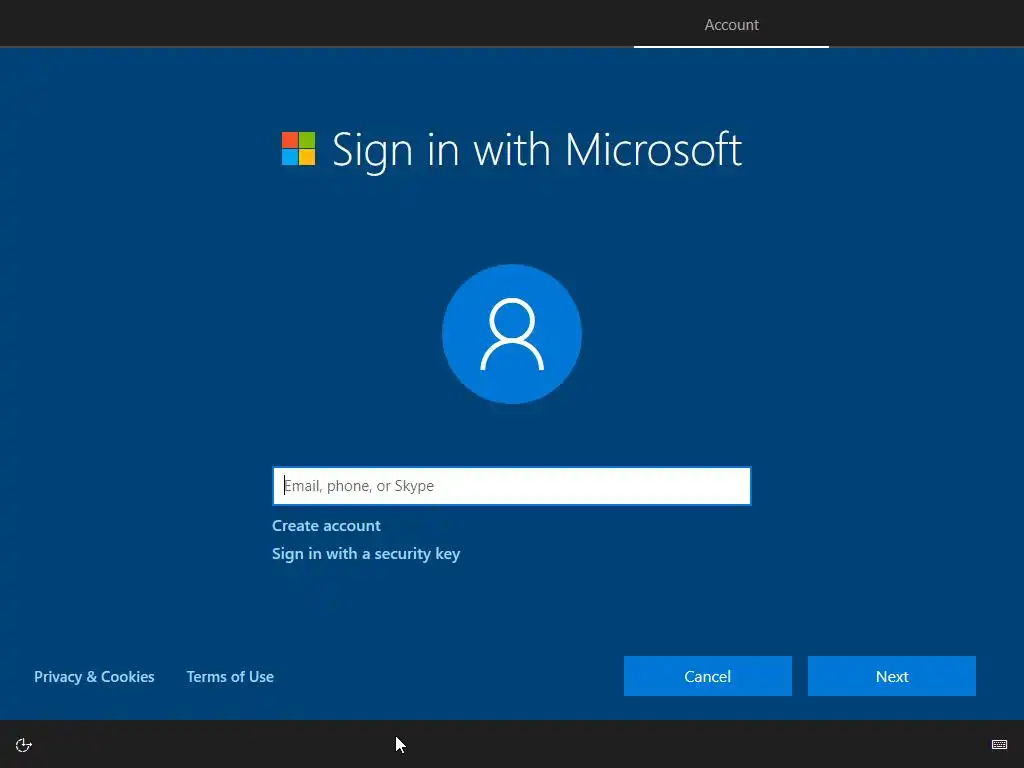This screenshot has width=1024, height=768.
Task: Click the Next button
Action: click(891, 676)
